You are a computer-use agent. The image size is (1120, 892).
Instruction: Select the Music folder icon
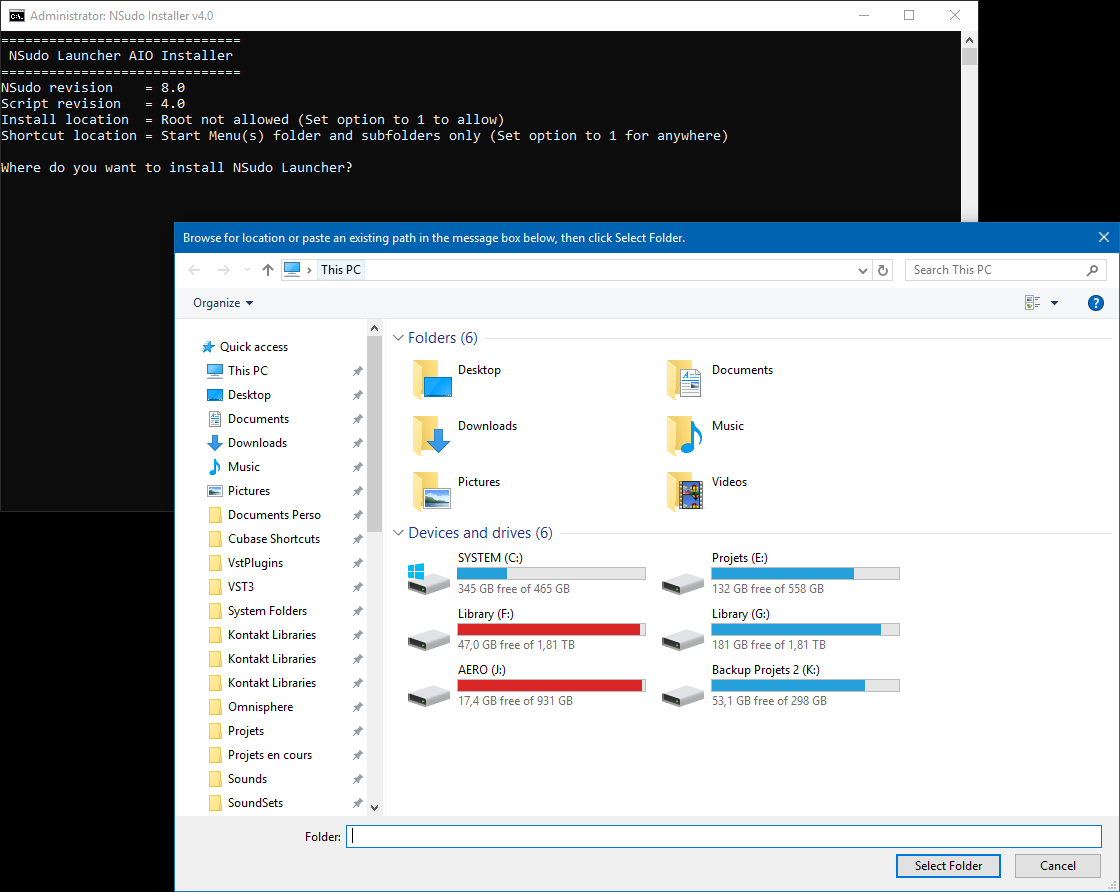click(684, 435)
